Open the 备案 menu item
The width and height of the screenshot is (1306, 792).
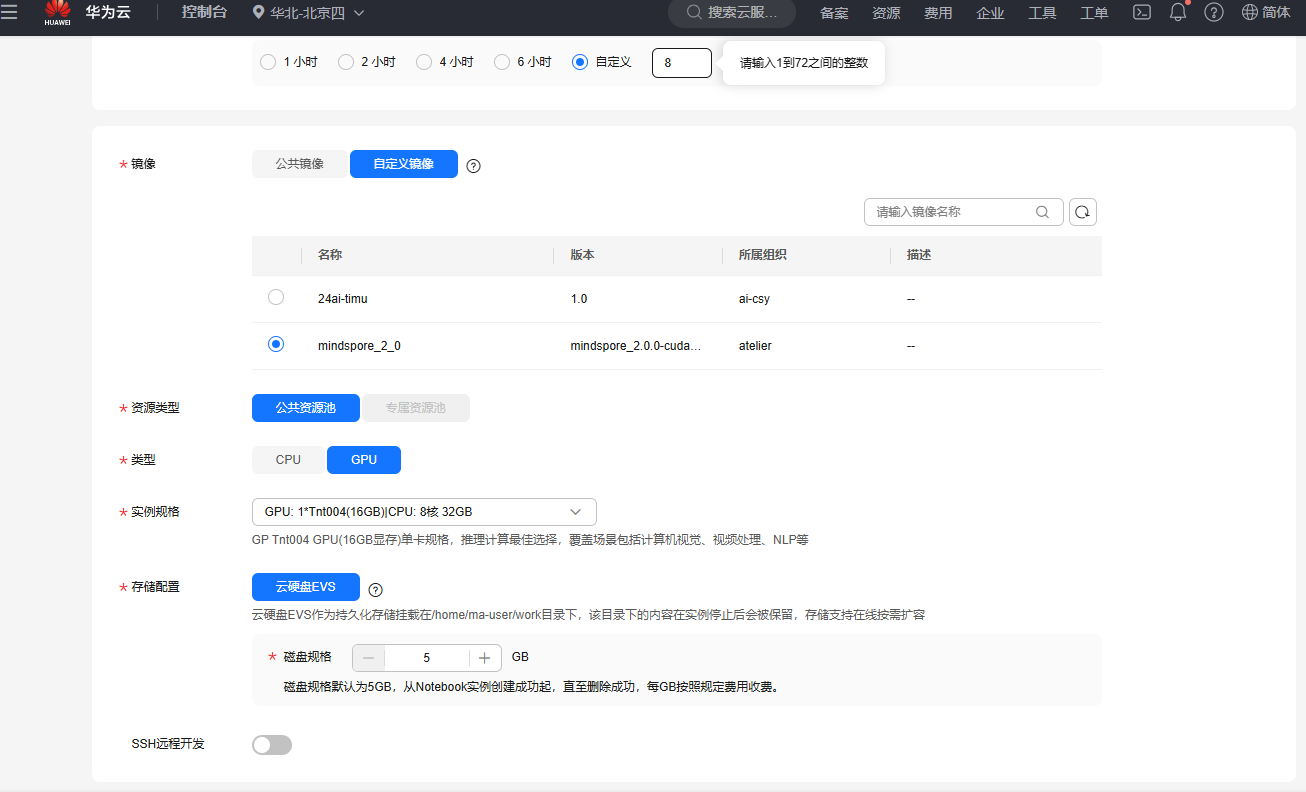[834, 13]
